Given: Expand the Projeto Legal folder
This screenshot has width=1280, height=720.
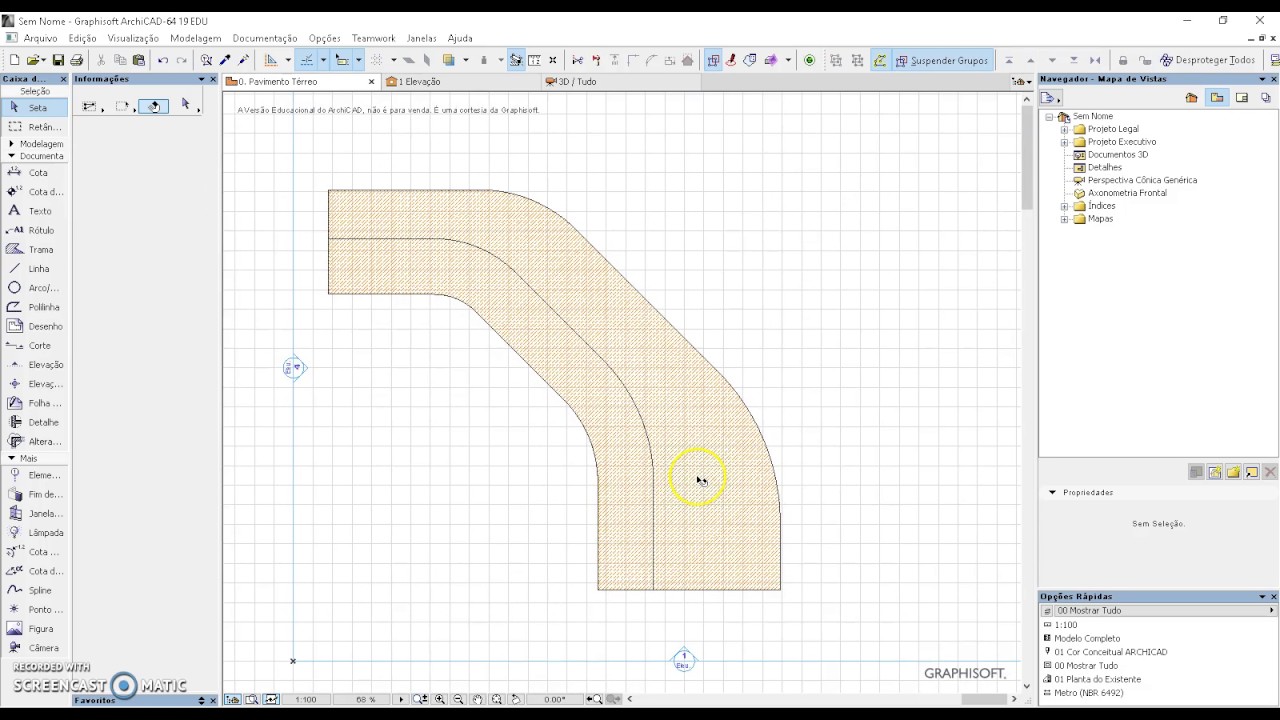Looking at the screenshot, I should pyautogui.click(x=1065, y=129).
